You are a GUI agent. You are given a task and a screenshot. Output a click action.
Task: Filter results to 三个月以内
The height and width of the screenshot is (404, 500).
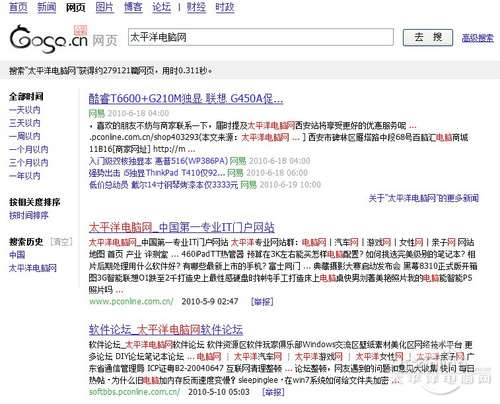click(29, 163)
